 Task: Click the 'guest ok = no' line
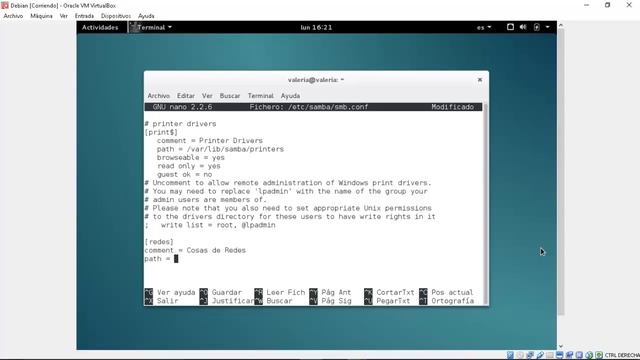click(x=184, y=174)
